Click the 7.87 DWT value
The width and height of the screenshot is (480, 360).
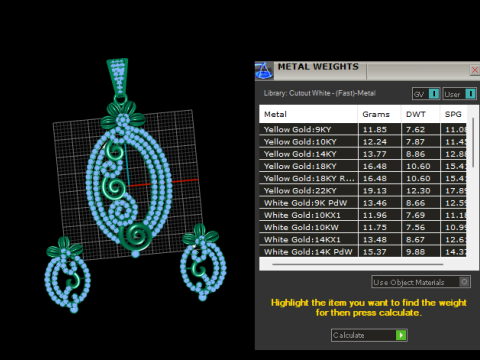click(415, 142)
